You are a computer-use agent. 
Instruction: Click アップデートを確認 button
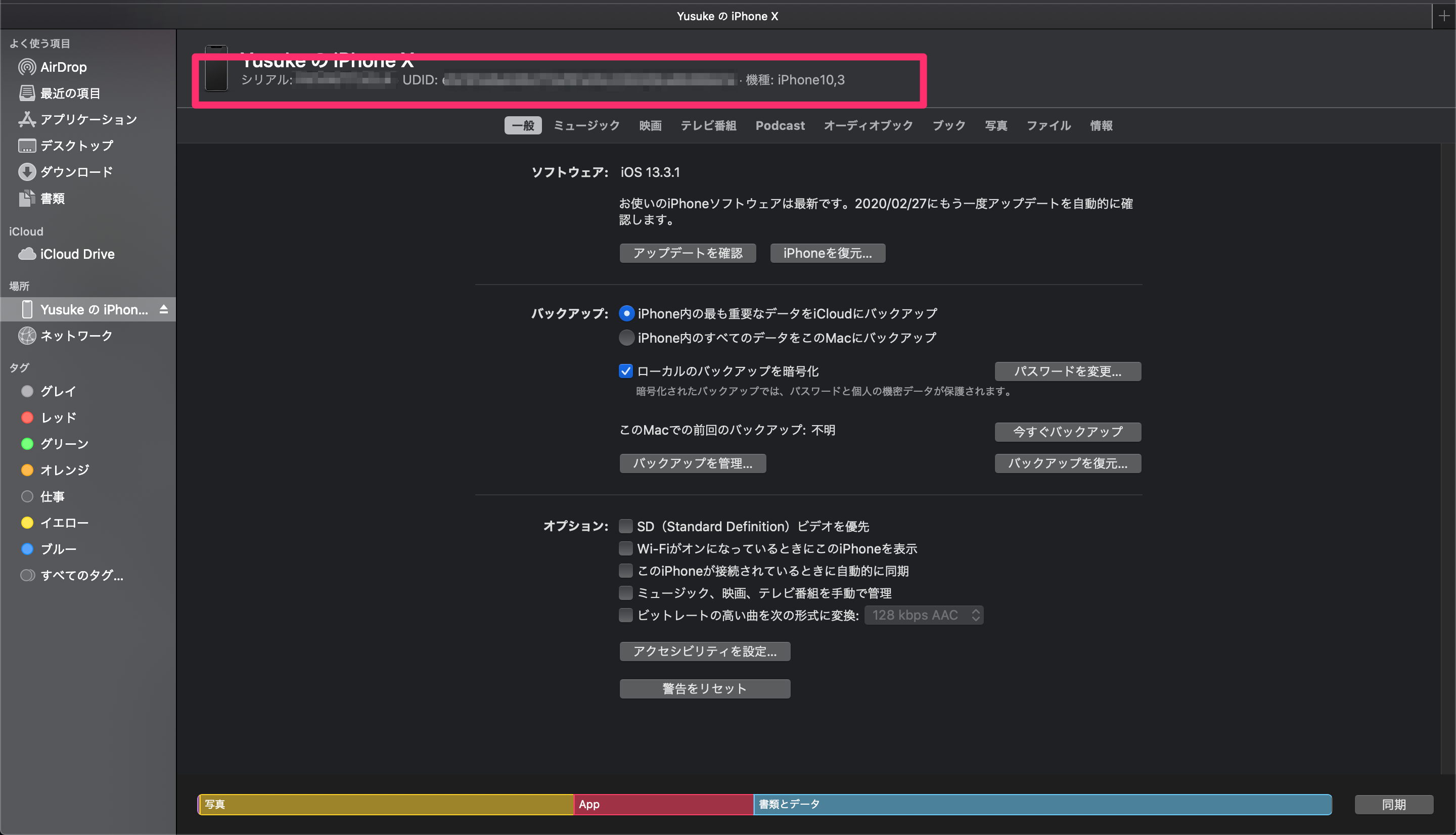click(x=688, y=253)
